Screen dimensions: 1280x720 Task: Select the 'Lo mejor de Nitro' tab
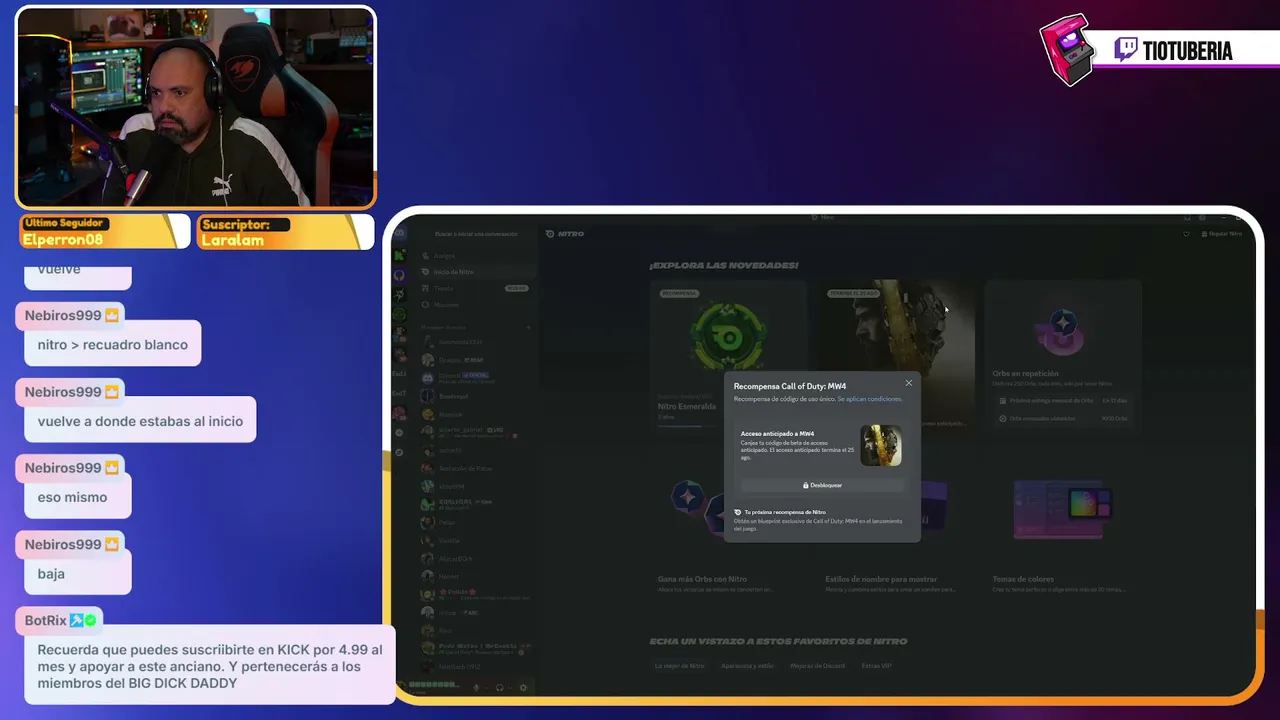pos(680,665)
